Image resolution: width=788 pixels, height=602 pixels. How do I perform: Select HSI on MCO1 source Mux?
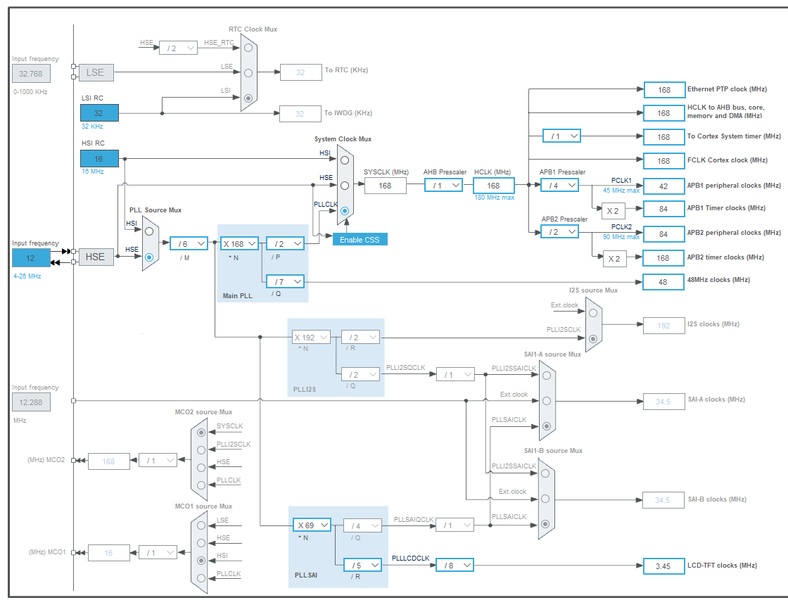pyautogui.click(x=201, y=560)
